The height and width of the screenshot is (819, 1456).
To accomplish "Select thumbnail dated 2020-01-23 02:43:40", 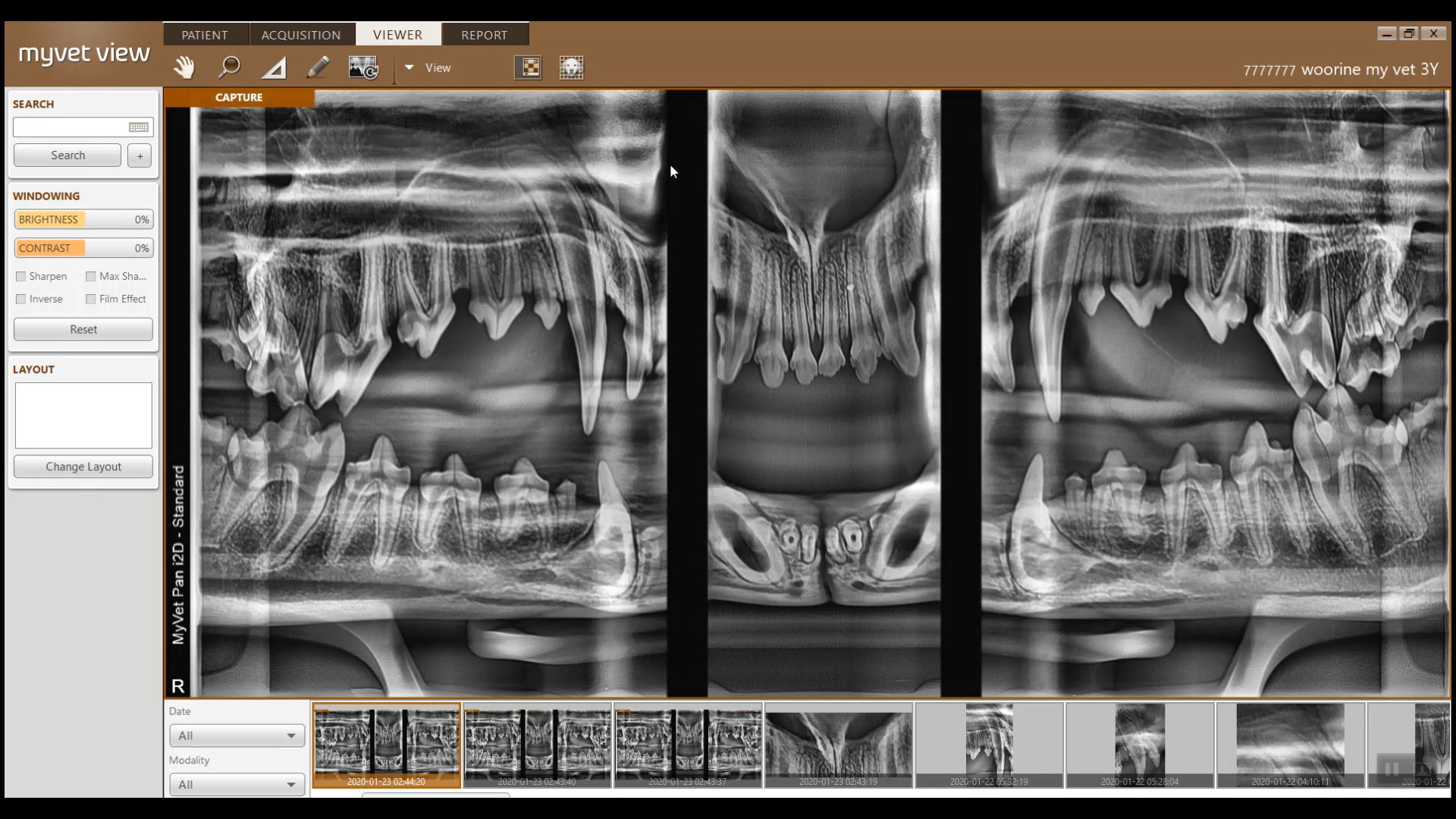I will click(x=537, y=745).
